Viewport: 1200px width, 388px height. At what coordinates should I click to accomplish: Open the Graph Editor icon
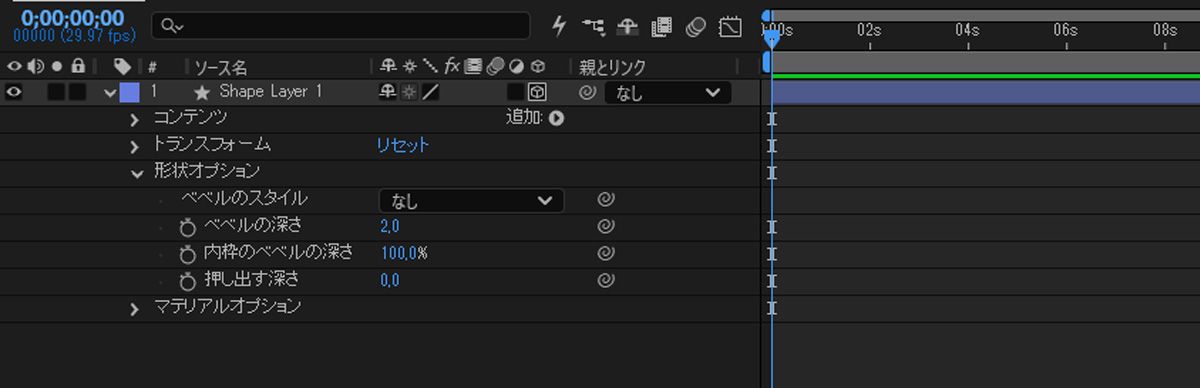(x=730, y=27)
